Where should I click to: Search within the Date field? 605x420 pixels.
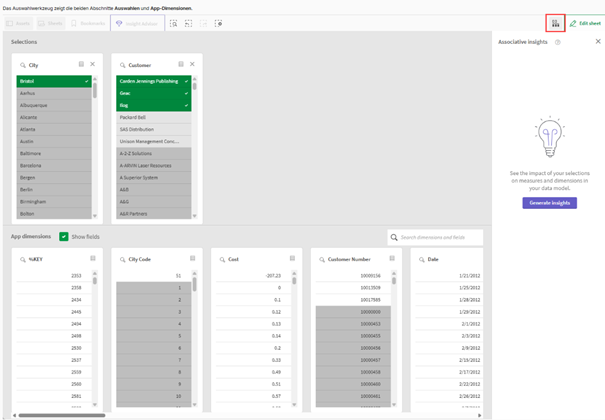(x=422, y=260)
